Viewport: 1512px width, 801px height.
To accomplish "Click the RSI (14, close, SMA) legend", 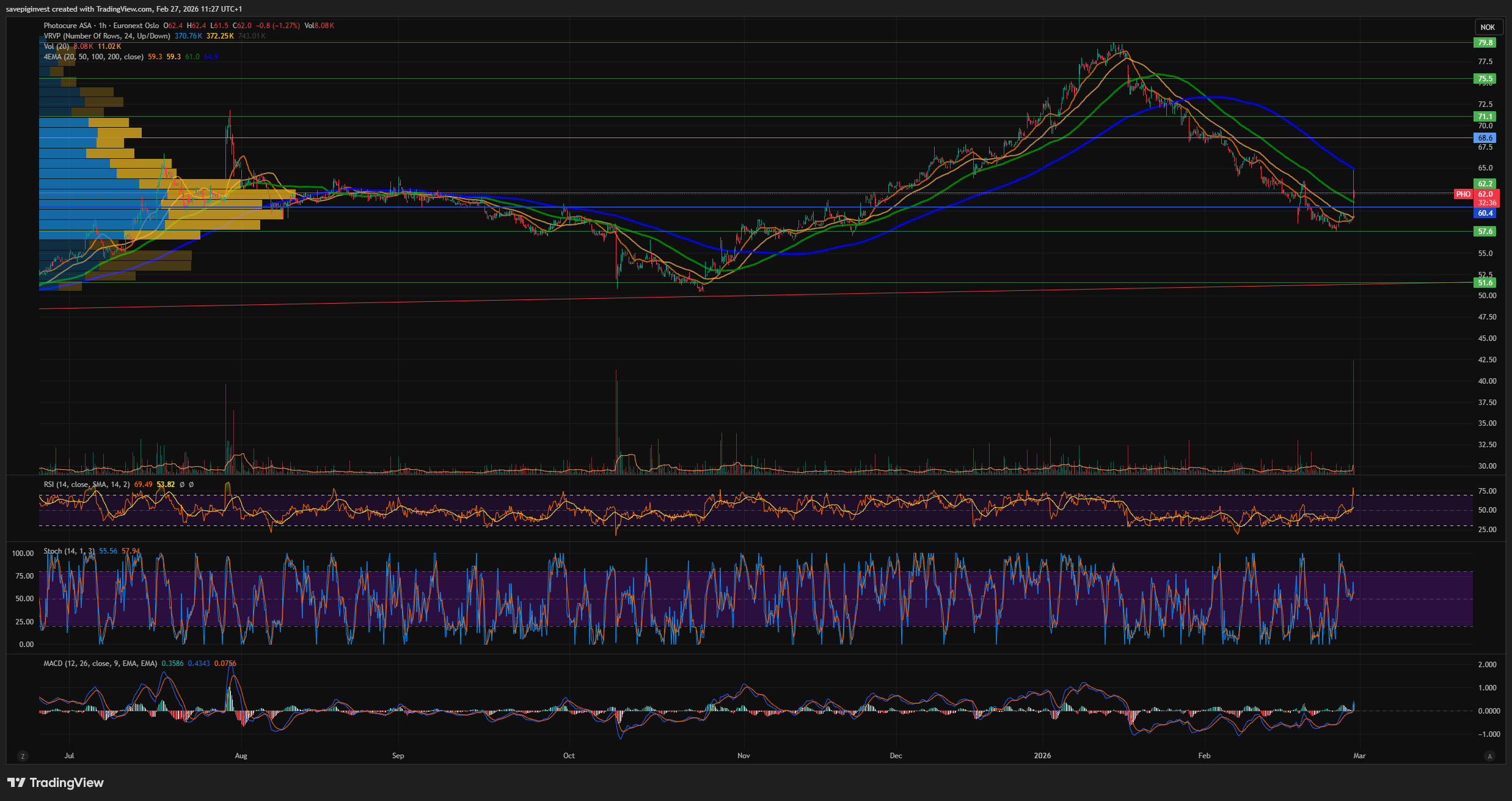I will (86, 485).
